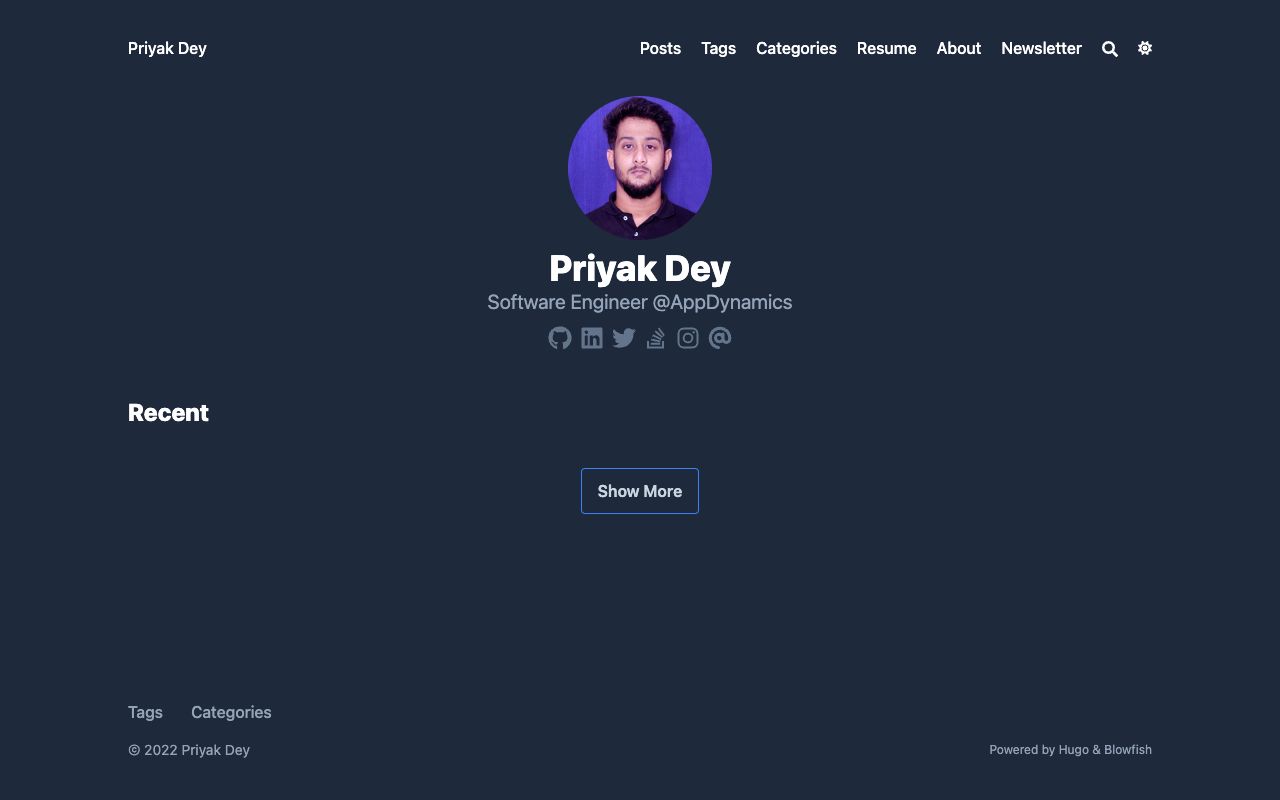Visit the About page
Image resolution: width=1280 pixels, height=800 pixels.
(x=958, y=48)
